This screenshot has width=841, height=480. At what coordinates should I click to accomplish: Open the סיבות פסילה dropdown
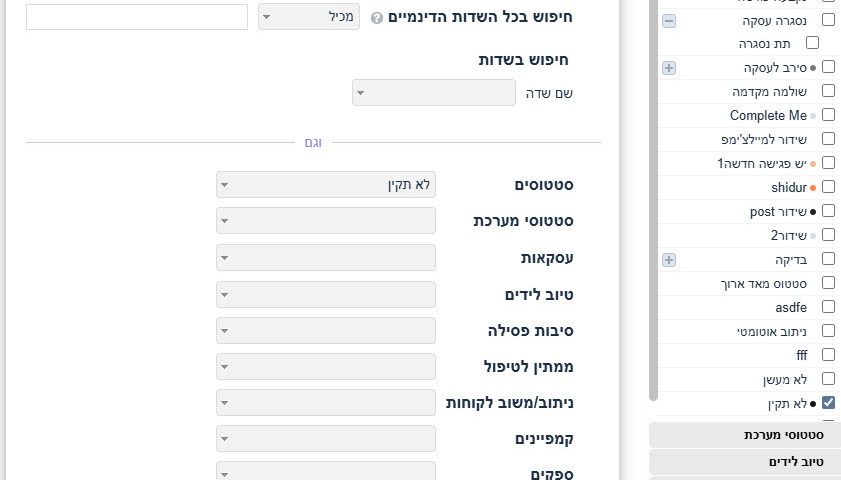[x=326, y=330]
